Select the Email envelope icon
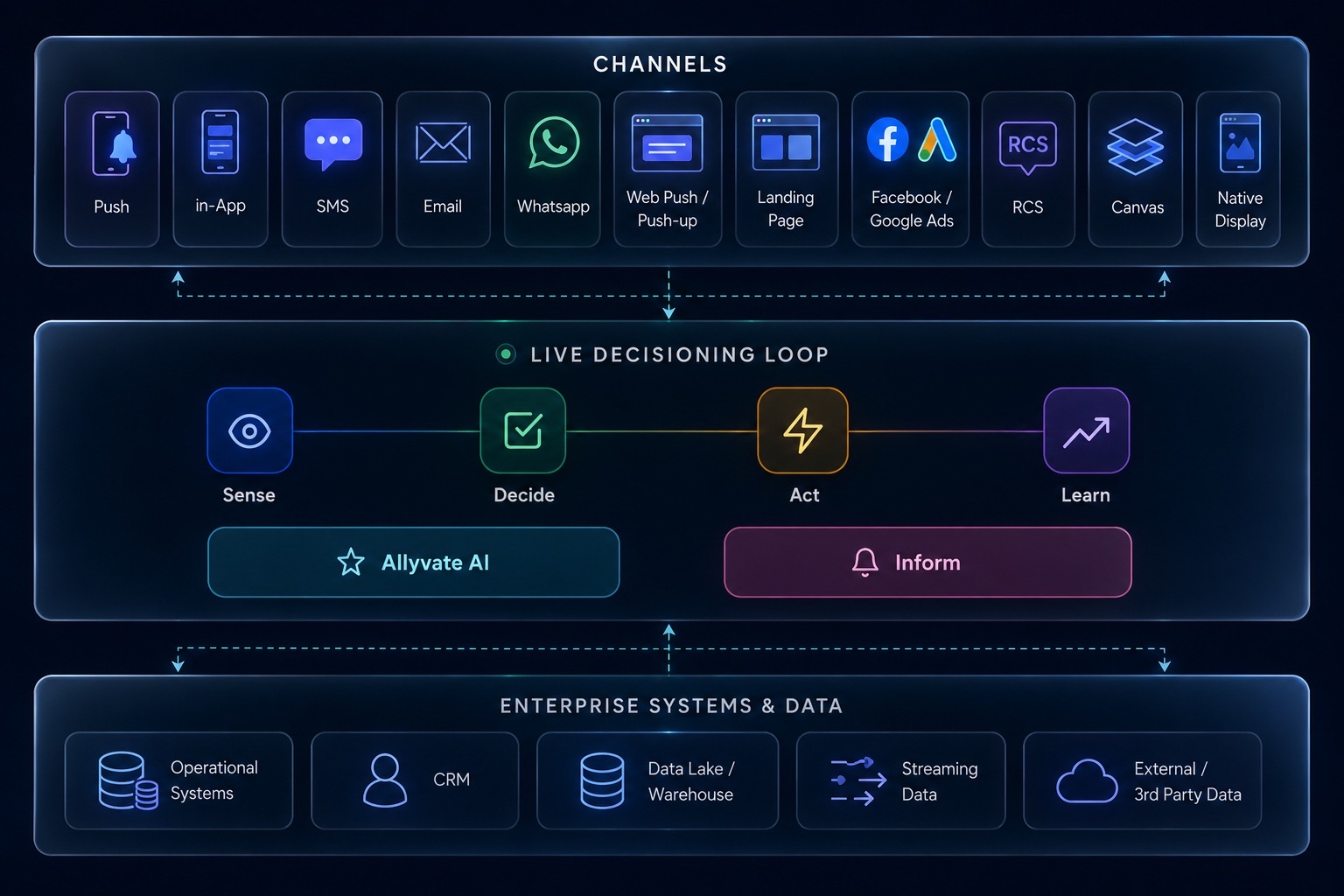The image size is (1344, 896). (443, 143)
